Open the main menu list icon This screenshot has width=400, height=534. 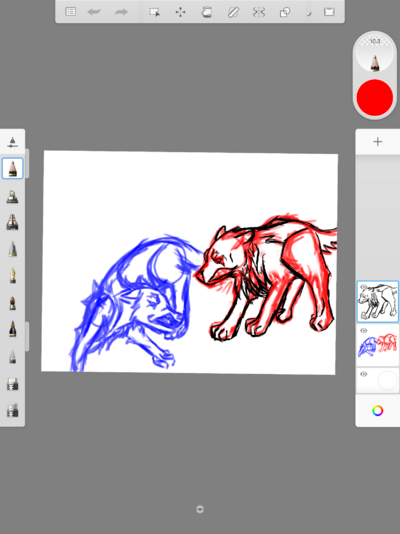point(70,12)
